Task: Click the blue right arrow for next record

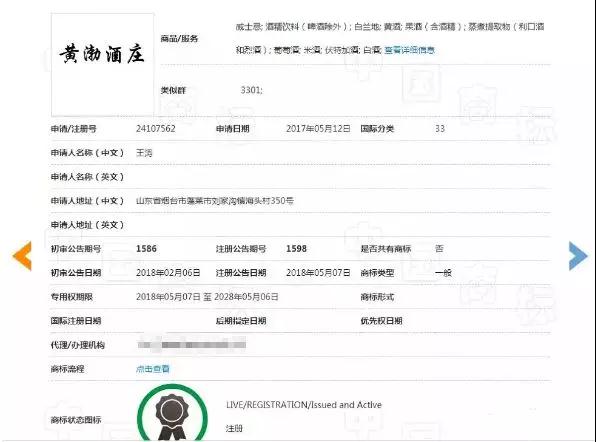Action: coord(578,256)
